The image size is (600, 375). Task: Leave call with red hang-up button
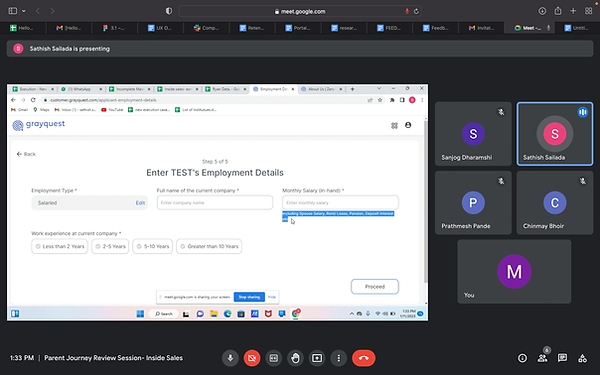[364, 358]
